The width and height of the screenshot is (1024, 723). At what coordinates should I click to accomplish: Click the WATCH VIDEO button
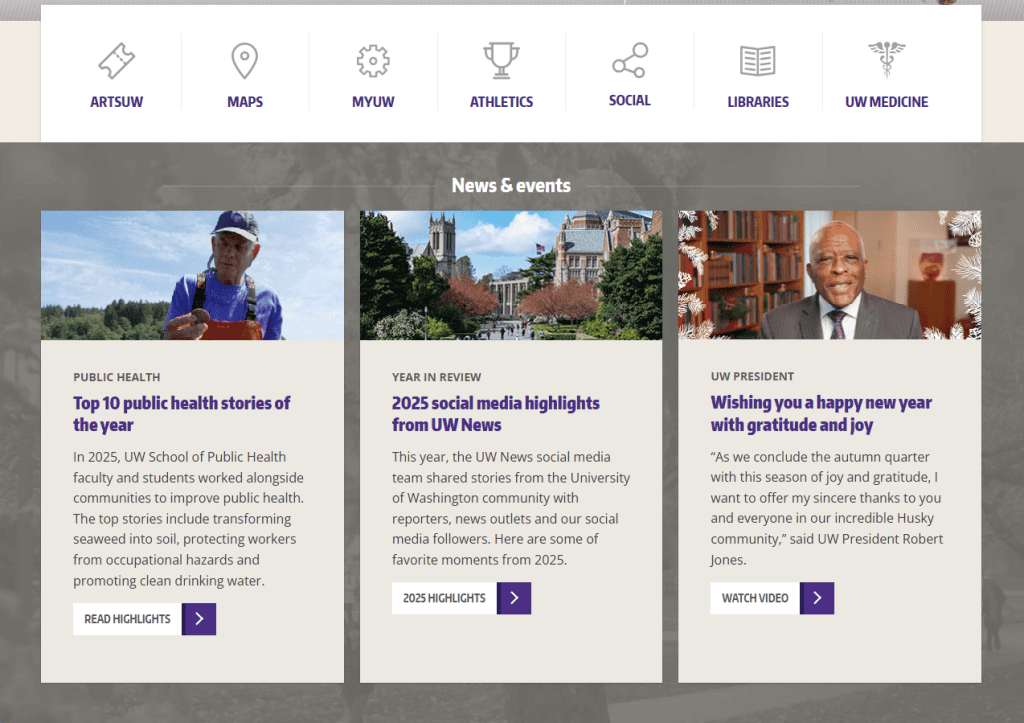(x=753, y=598)
